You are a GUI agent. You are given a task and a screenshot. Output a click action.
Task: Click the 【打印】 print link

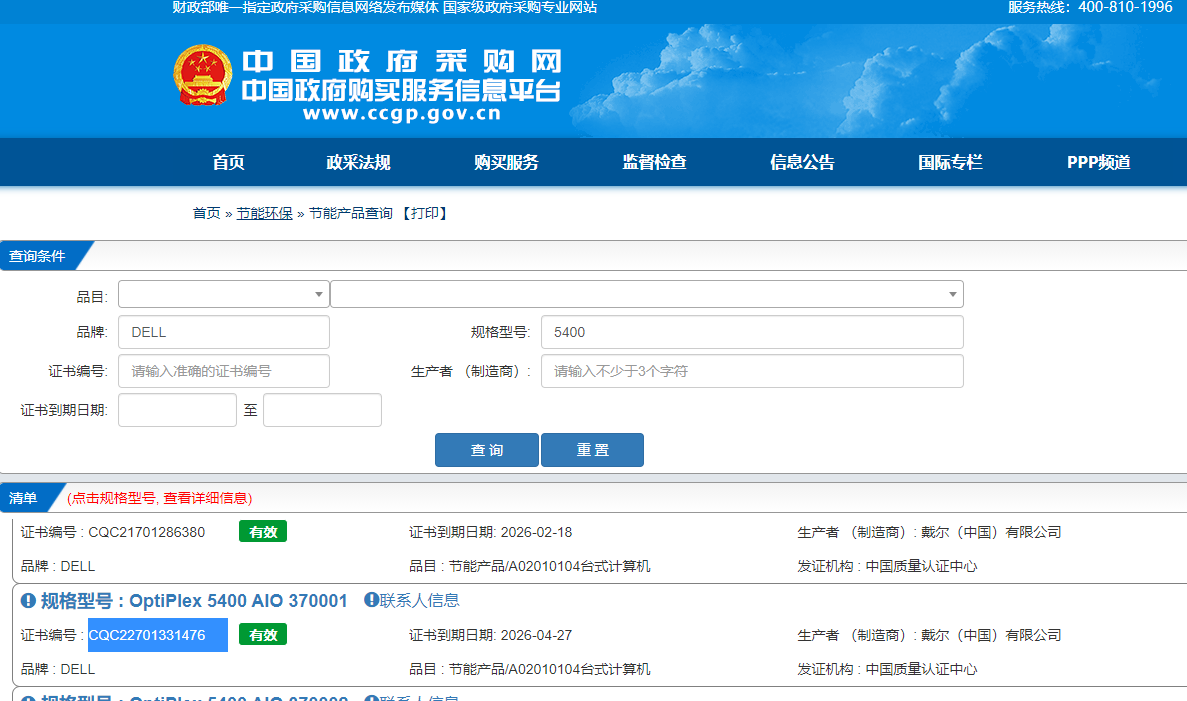click(424, 213)
